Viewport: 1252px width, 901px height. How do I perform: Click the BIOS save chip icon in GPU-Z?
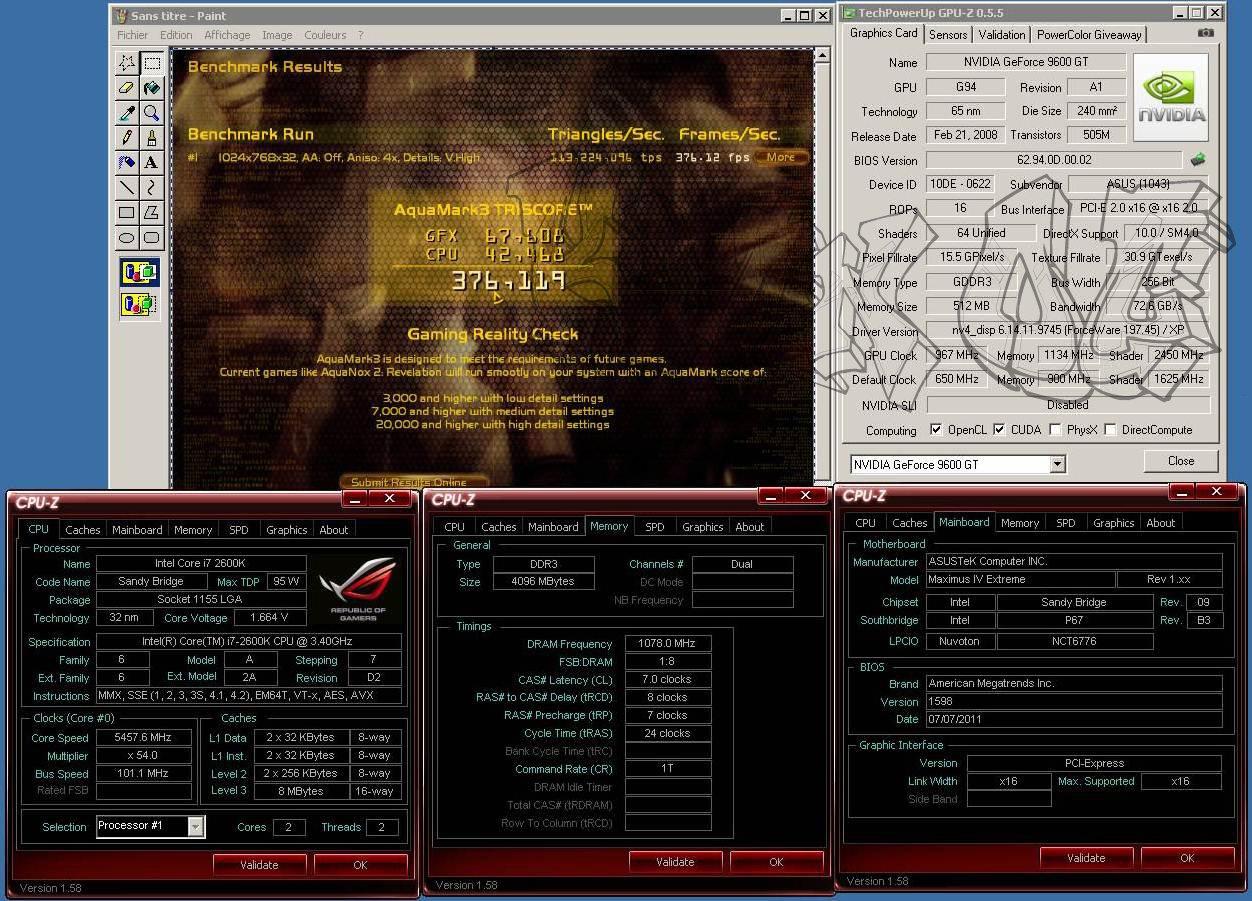[1198, 159]
